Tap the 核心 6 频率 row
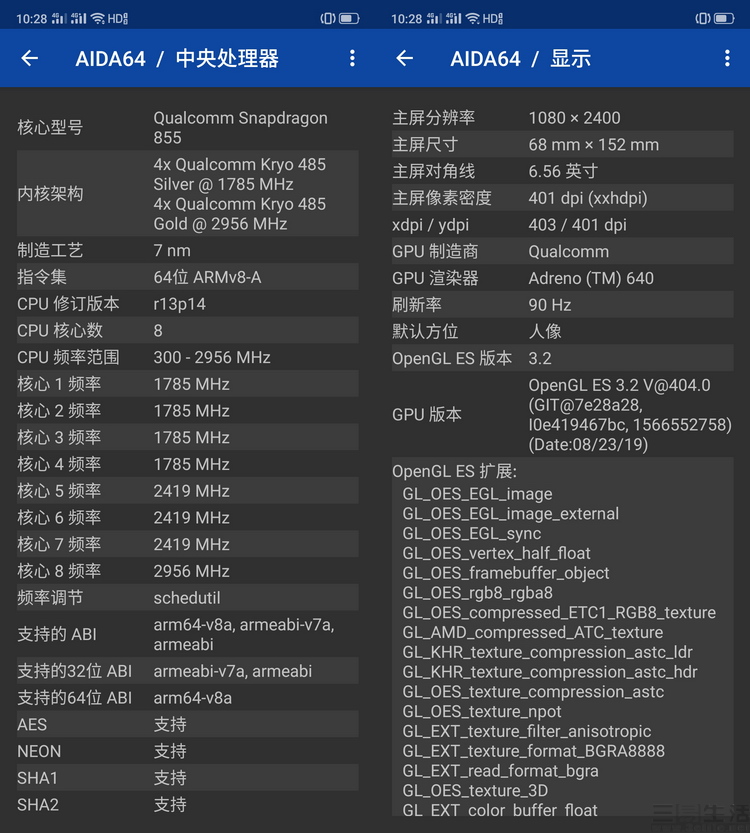 [x=188, y=517]
